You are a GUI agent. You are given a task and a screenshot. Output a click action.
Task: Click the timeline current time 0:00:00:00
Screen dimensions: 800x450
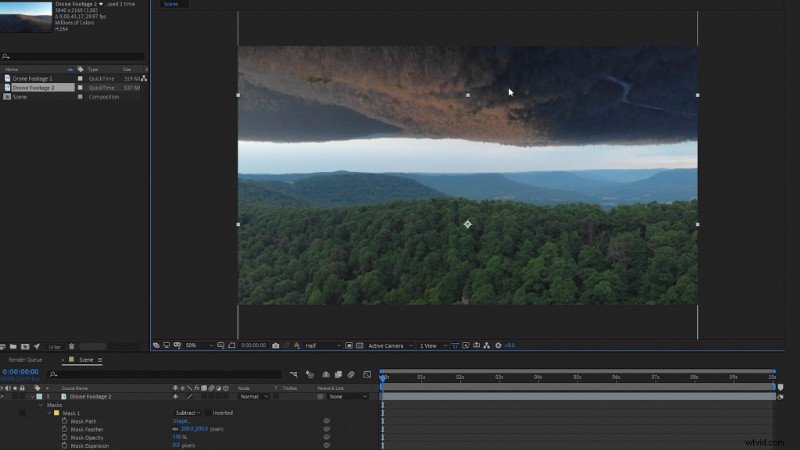tap(20, 372)
